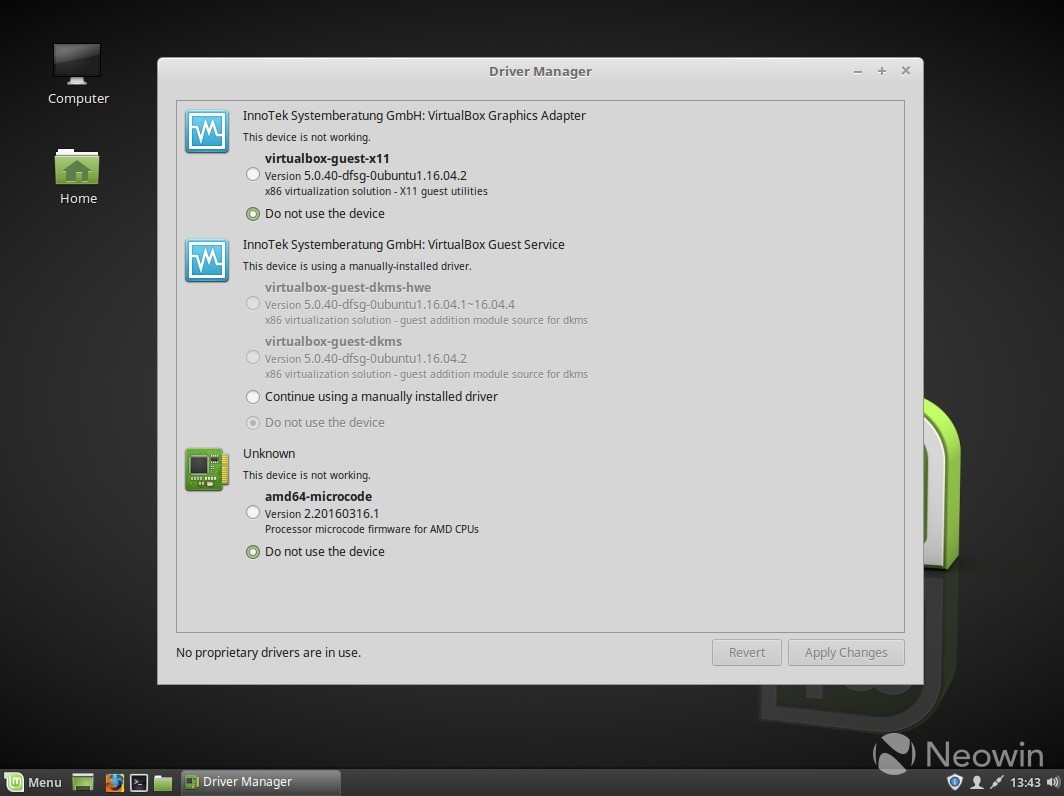Minimize the Driver Manager window
Viewport: 1064px width, 796px height.
pyautogui.click(x=858, y=71)
